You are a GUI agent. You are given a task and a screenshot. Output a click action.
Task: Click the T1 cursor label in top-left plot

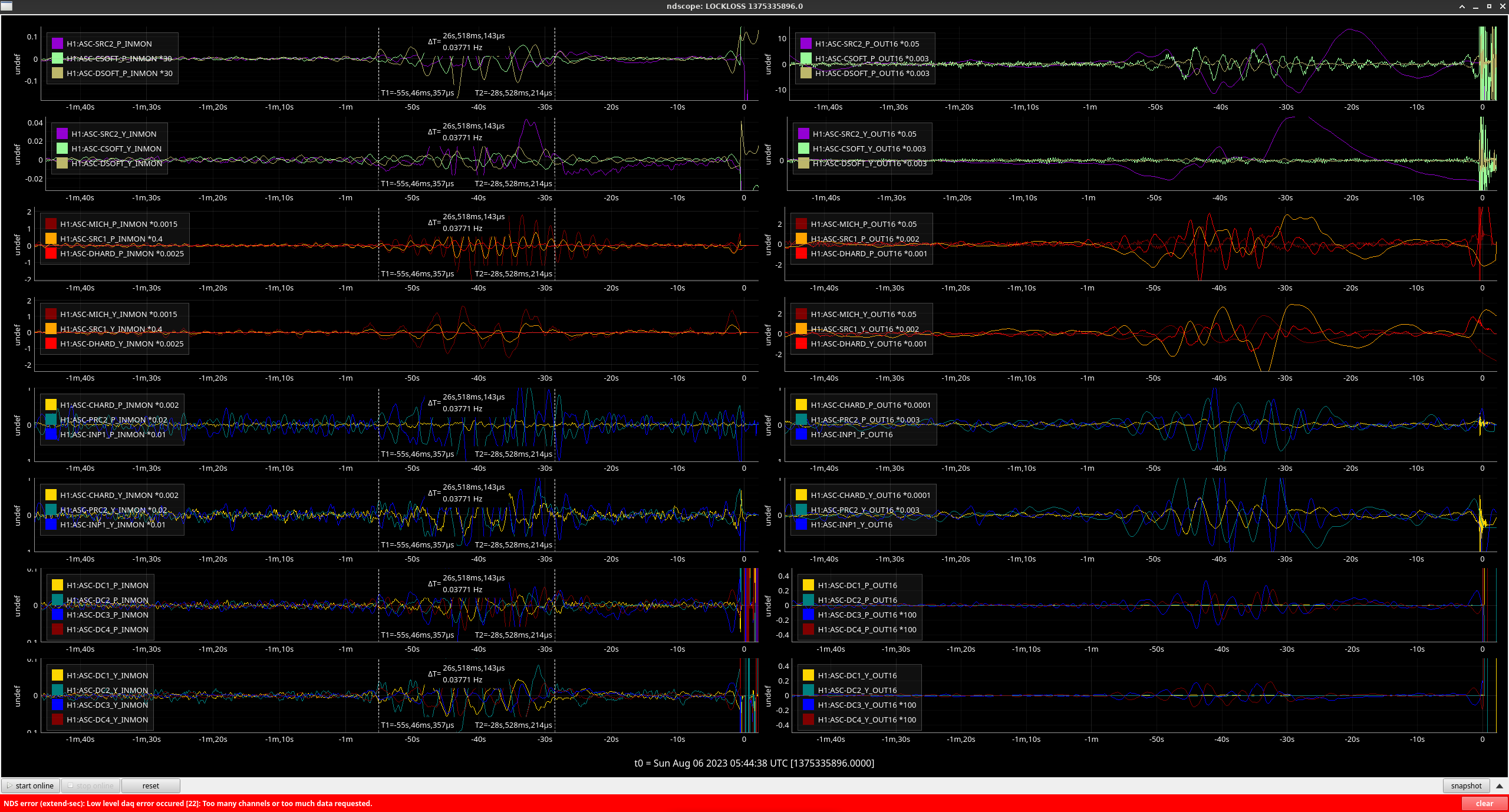[x=417, y=93]
